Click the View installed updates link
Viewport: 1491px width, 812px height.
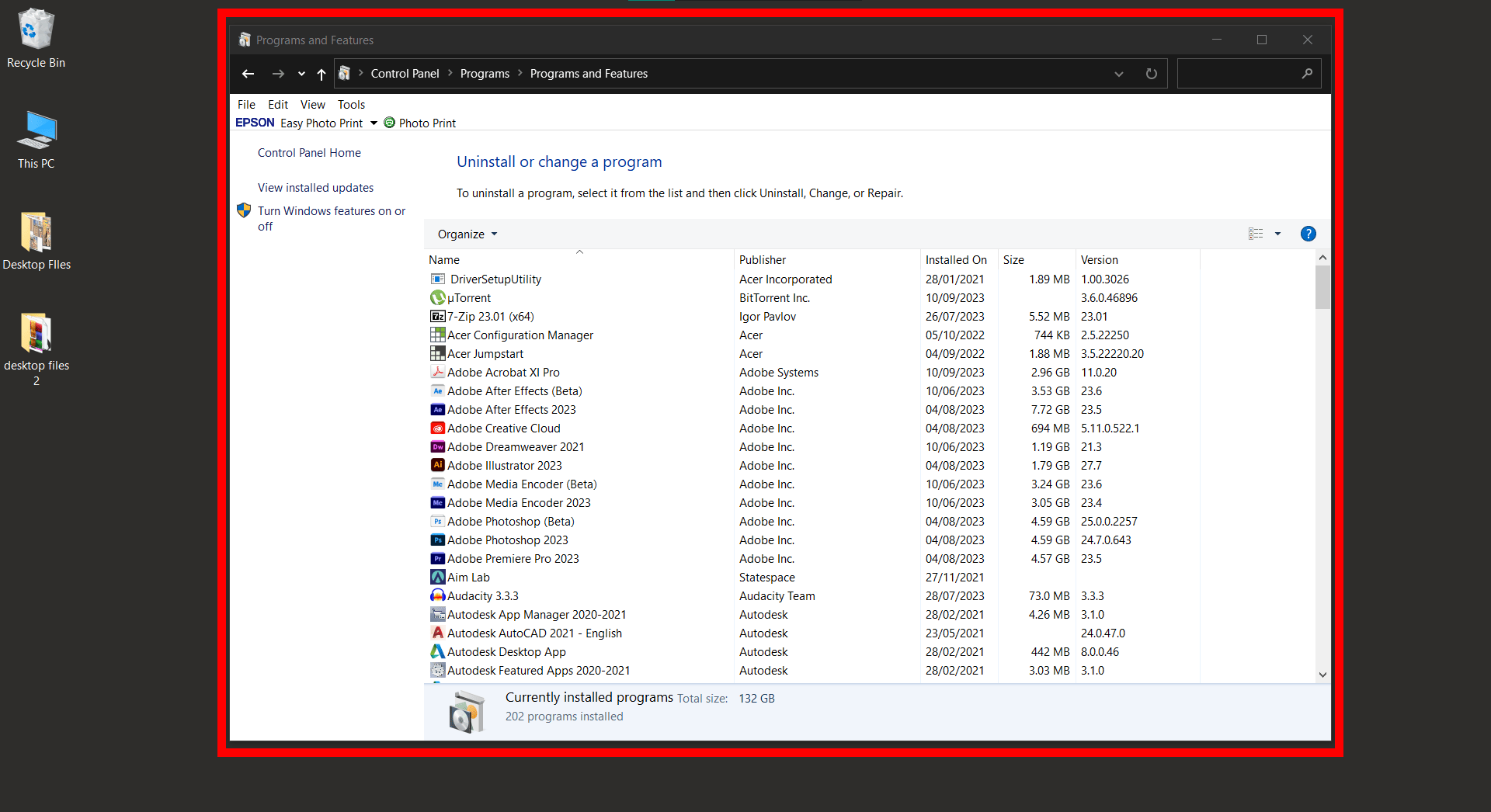coord(315,187)
